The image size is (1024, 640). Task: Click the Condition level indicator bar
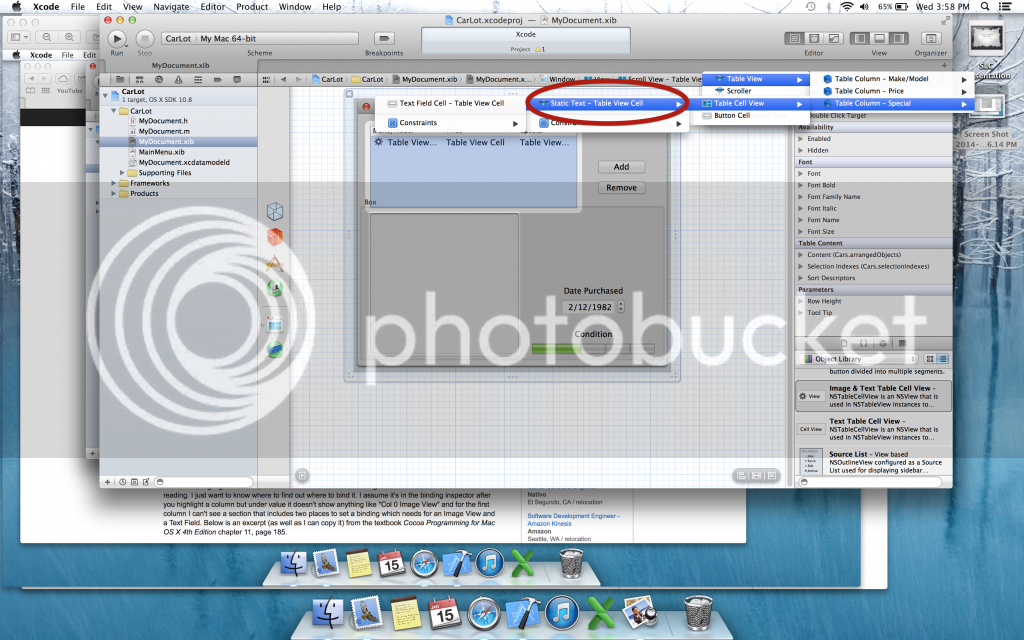[593, 349]
